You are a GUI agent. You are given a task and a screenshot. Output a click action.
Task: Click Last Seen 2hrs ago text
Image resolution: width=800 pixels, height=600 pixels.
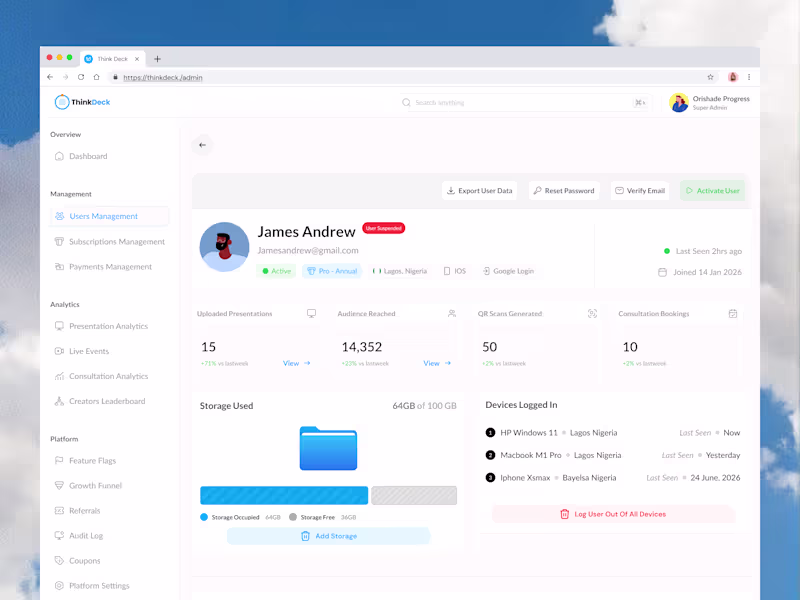point(709,251)
